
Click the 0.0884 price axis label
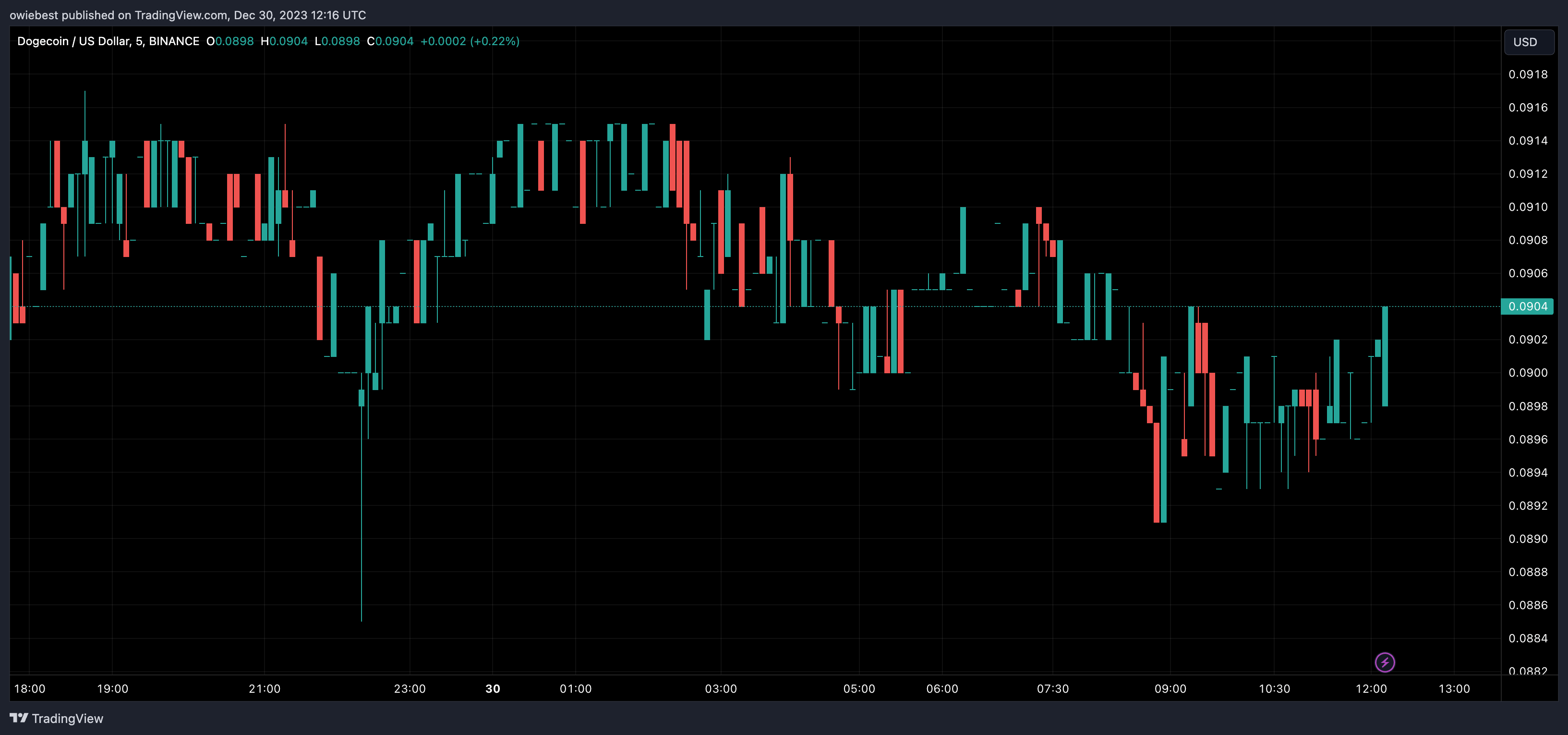click(x=1528, y=638)
